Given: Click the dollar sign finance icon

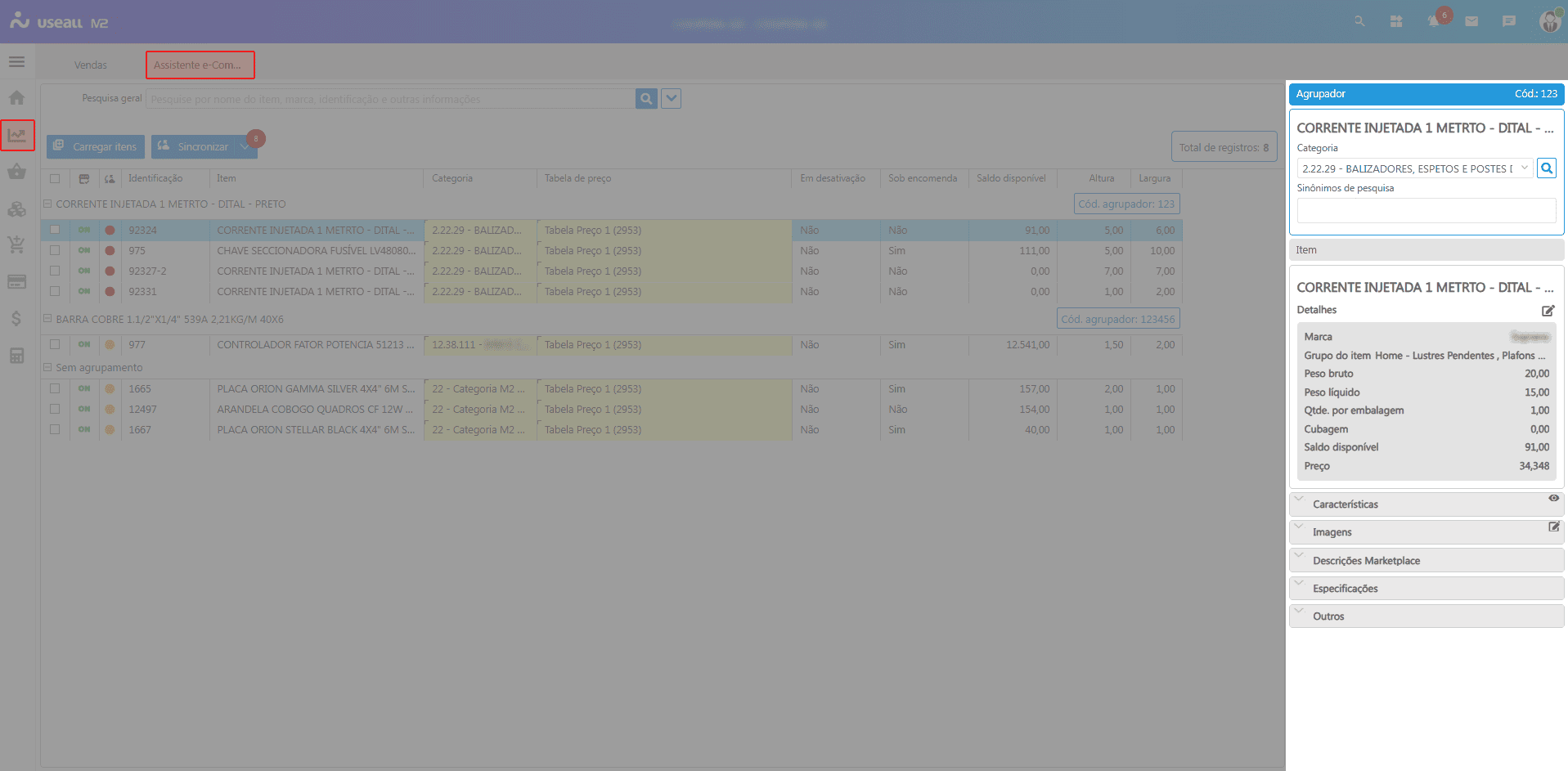Looking at the screenshot, I should pyautogui.click(x=16, y=319).
